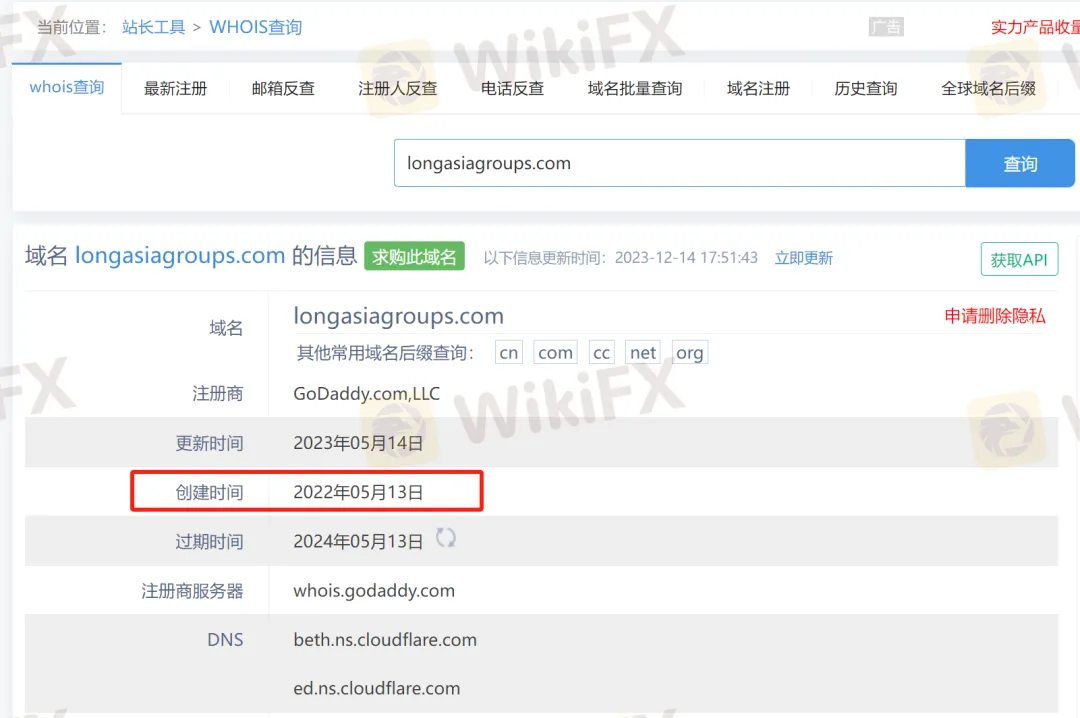Screen dimensions: 1080x718
Task: Click the creation date 2022年05月13日
Action: pyautogui.click(x=358, y=492)
